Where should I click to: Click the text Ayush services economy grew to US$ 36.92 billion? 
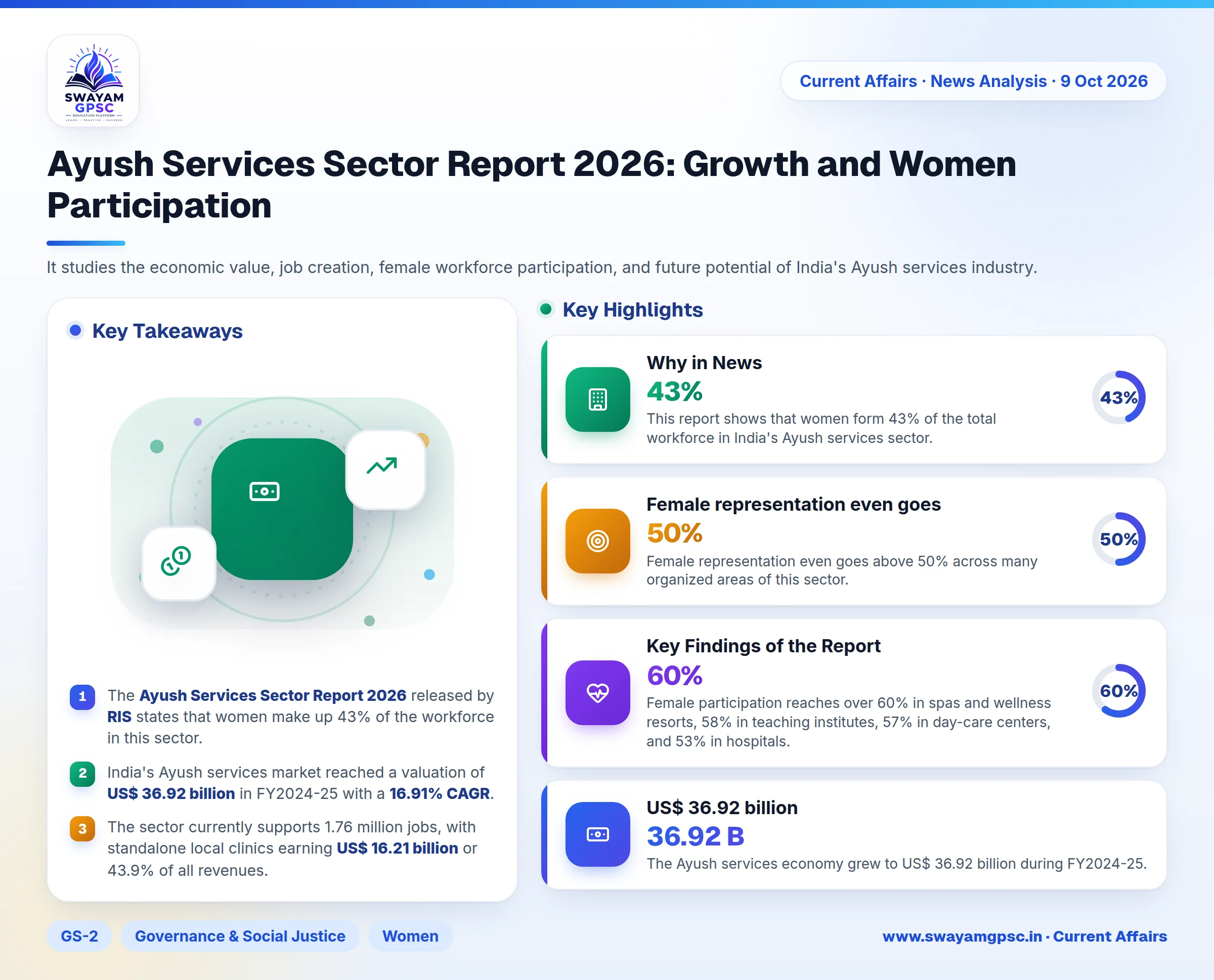click(897, 864)
